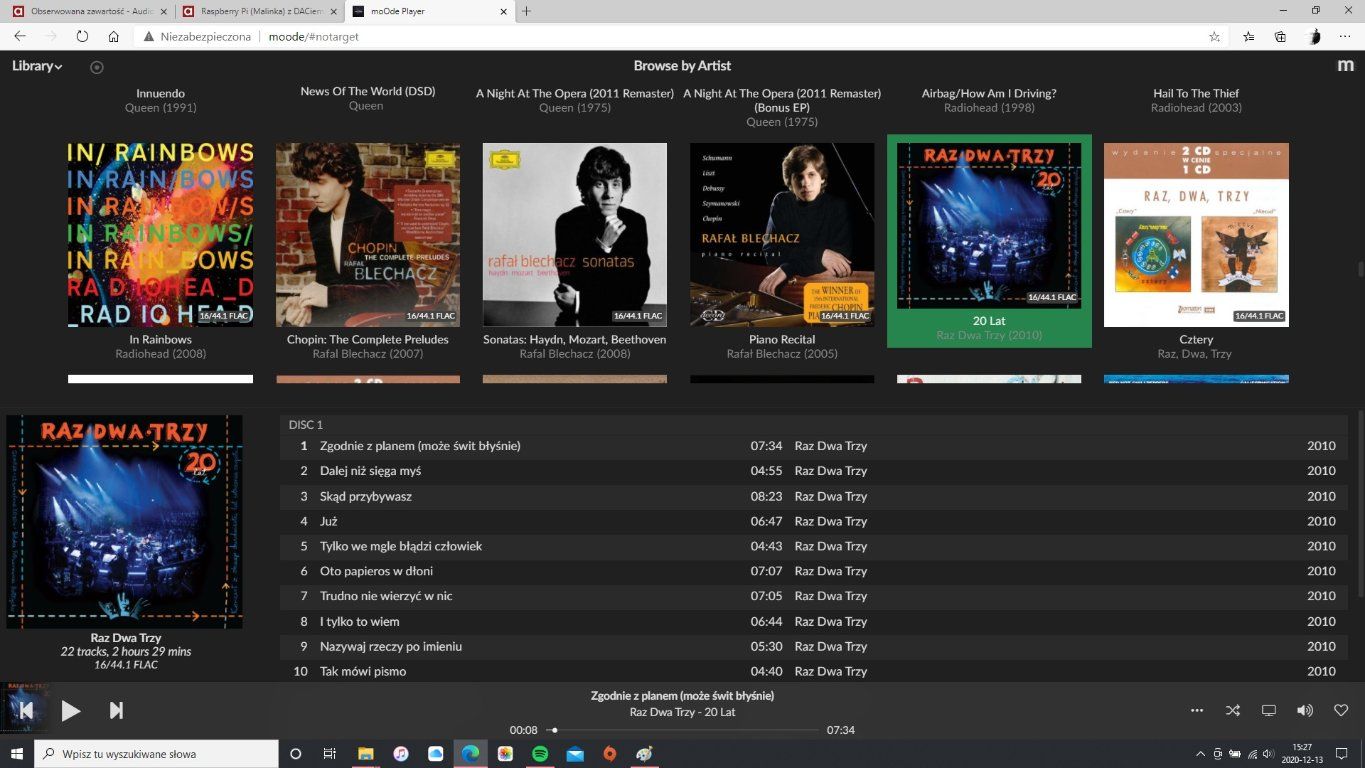Image resolution: width=1365 pixels, height=768 pixels.
Task: Open the moOde 'm' main menu
Action: pos(1345,66)
